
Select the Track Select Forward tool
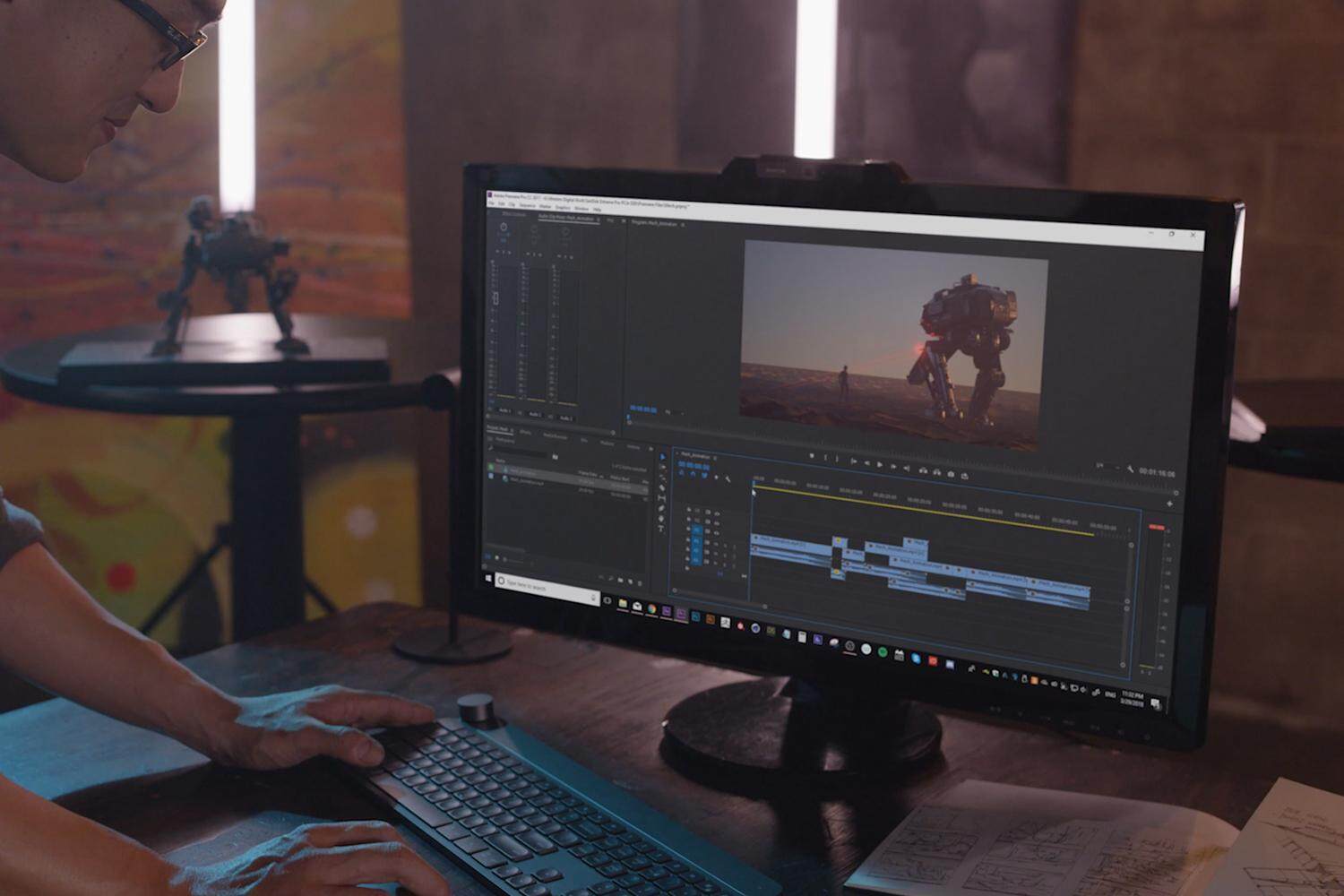[x=662, y=467]
